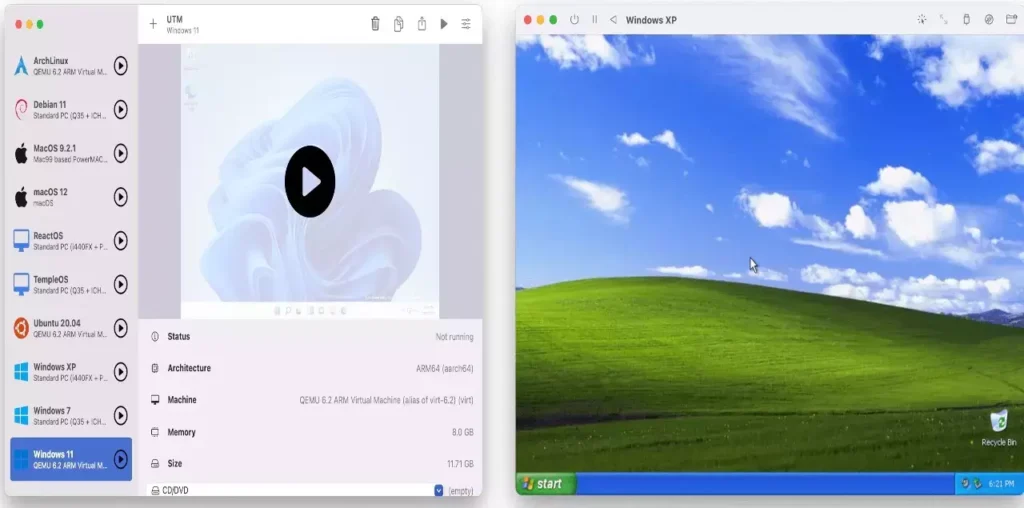Image resolution: width=1024 pixels, height=508 pixels.
Task: Start the MacOS 9.2.1 VM with its play button
Action: tap(120, 153)
